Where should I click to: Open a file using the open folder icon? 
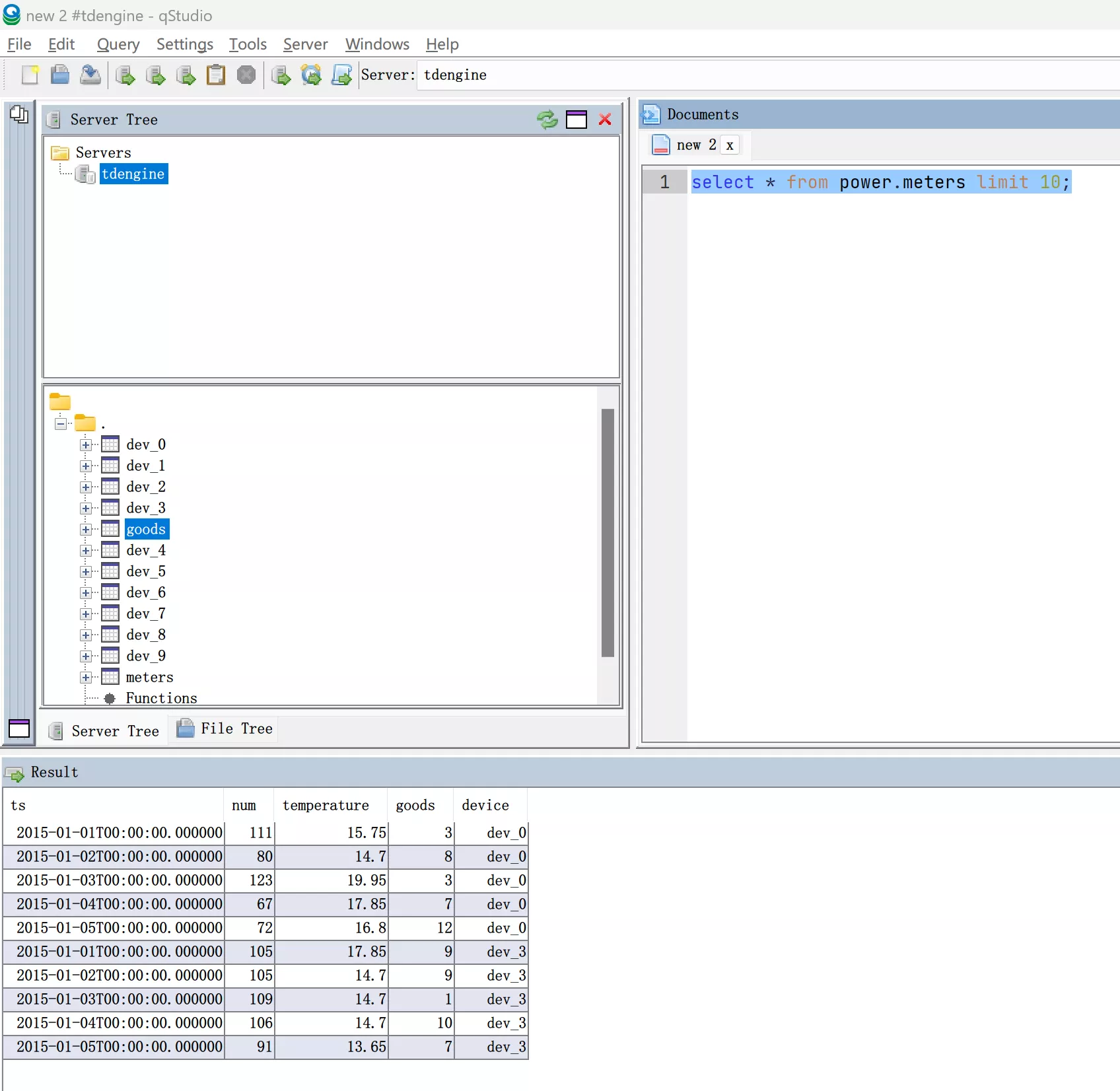(x=59, y=75)
